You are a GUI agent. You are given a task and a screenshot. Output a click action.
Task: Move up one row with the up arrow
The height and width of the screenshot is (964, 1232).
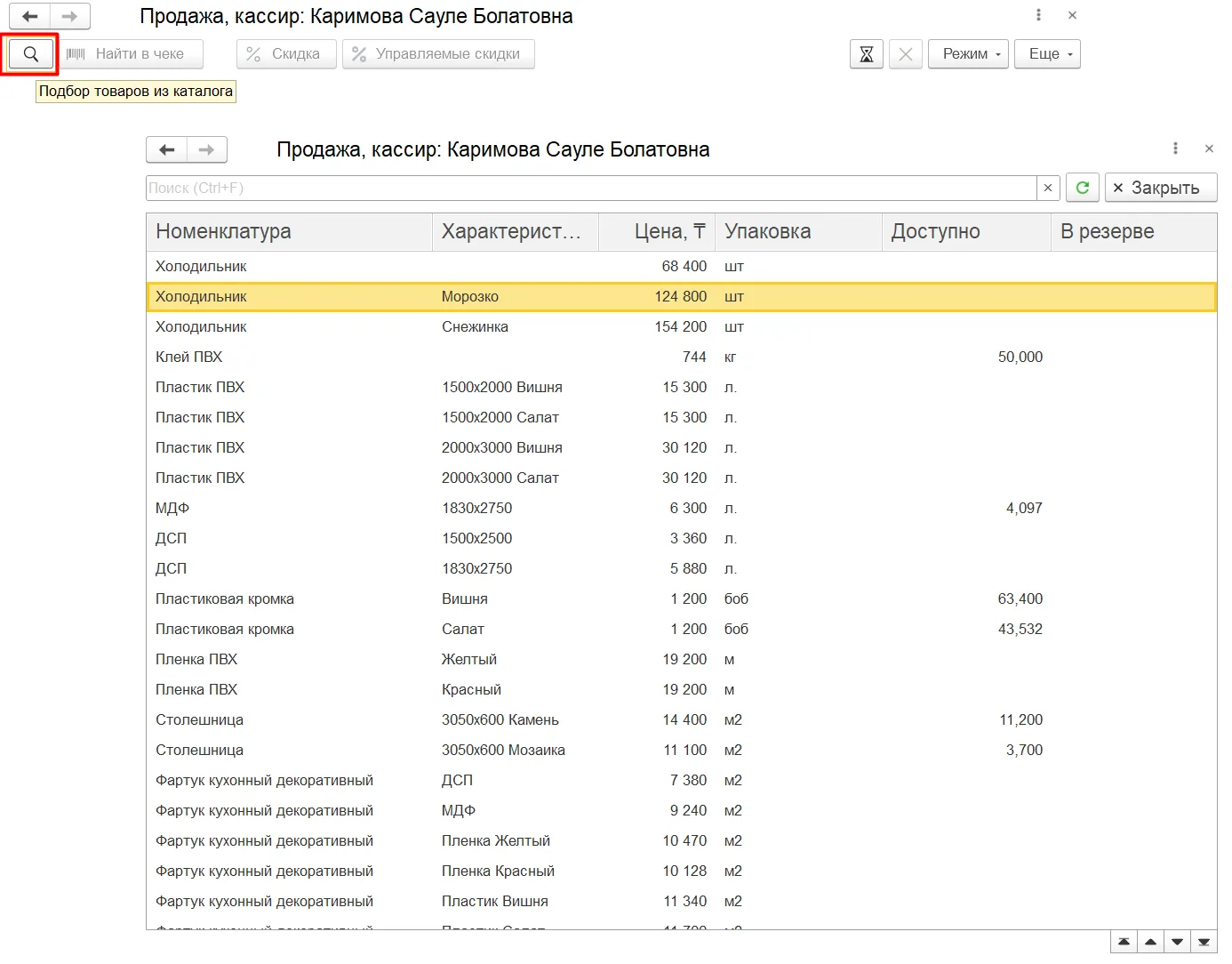coord(1151,942)
